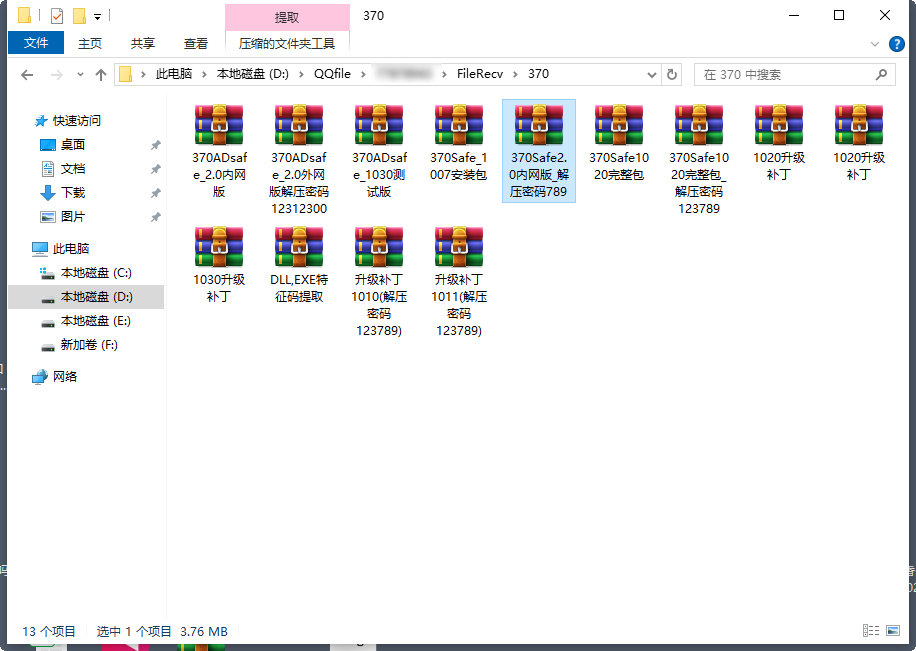
Task: Open 本地磁盘 (E:) in the navigation pane
Action: click(x=96, y=321)
